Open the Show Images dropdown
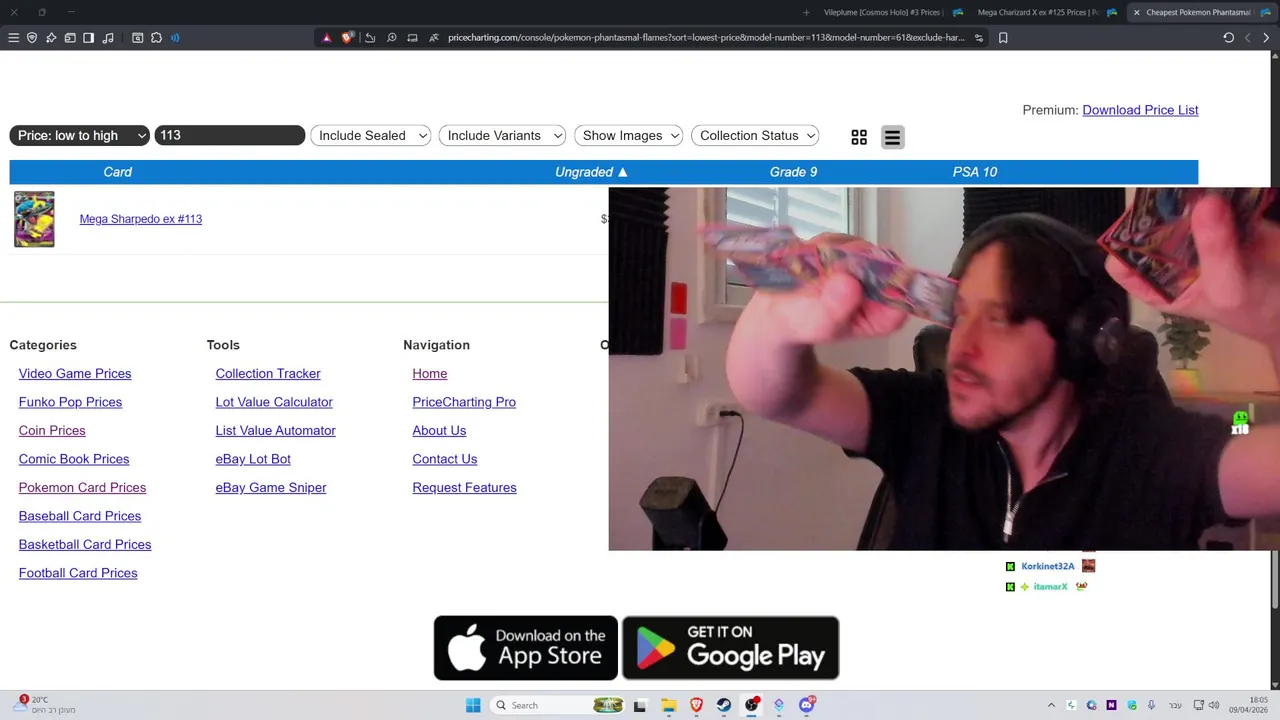Viewport: 1280px width, 720px height. (628, 135)
